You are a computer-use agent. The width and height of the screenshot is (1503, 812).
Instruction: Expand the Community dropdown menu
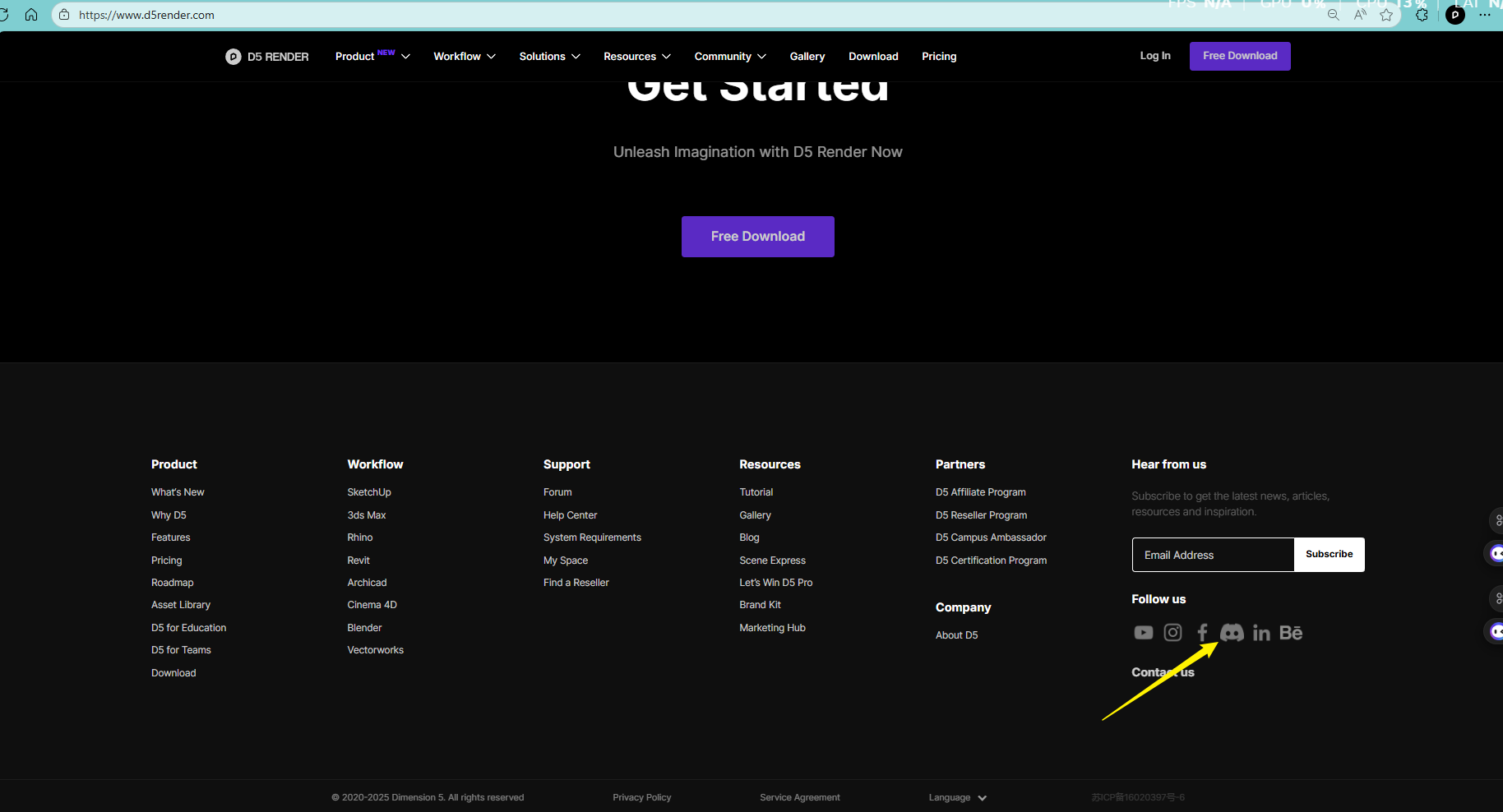(x=730, y=57)
